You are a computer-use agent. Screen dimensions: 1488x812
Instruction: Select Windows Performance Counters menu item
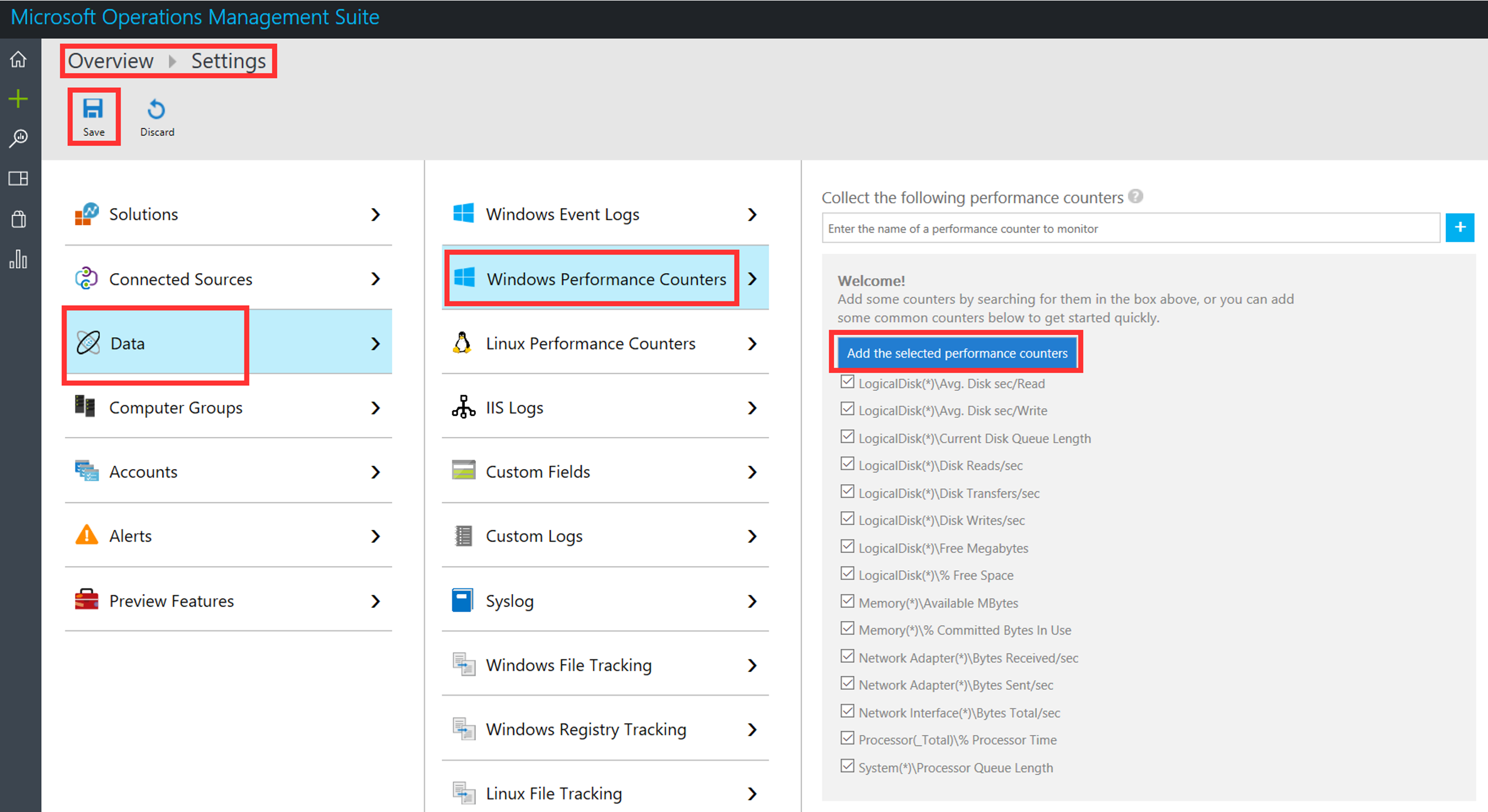tap(605, 279)
